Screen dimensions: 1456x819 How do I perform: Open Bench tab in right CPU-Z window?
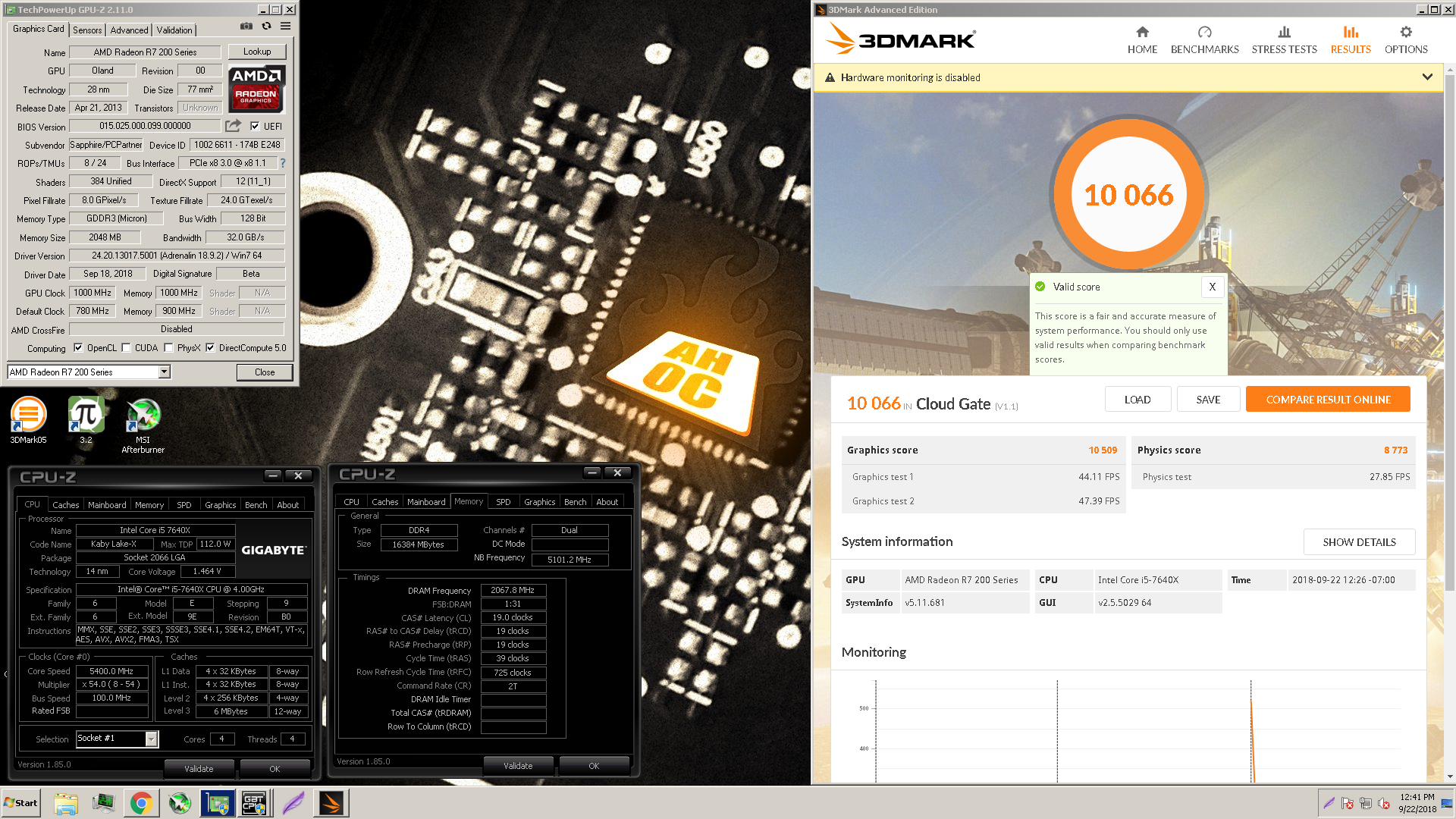pos(575,502)
